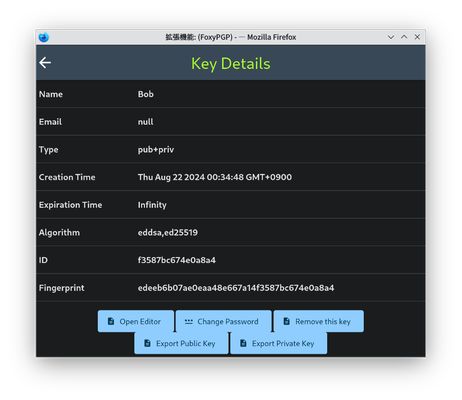462x400 pixels.
Task: Select the name value "Bob"
Action: [146, 94]
